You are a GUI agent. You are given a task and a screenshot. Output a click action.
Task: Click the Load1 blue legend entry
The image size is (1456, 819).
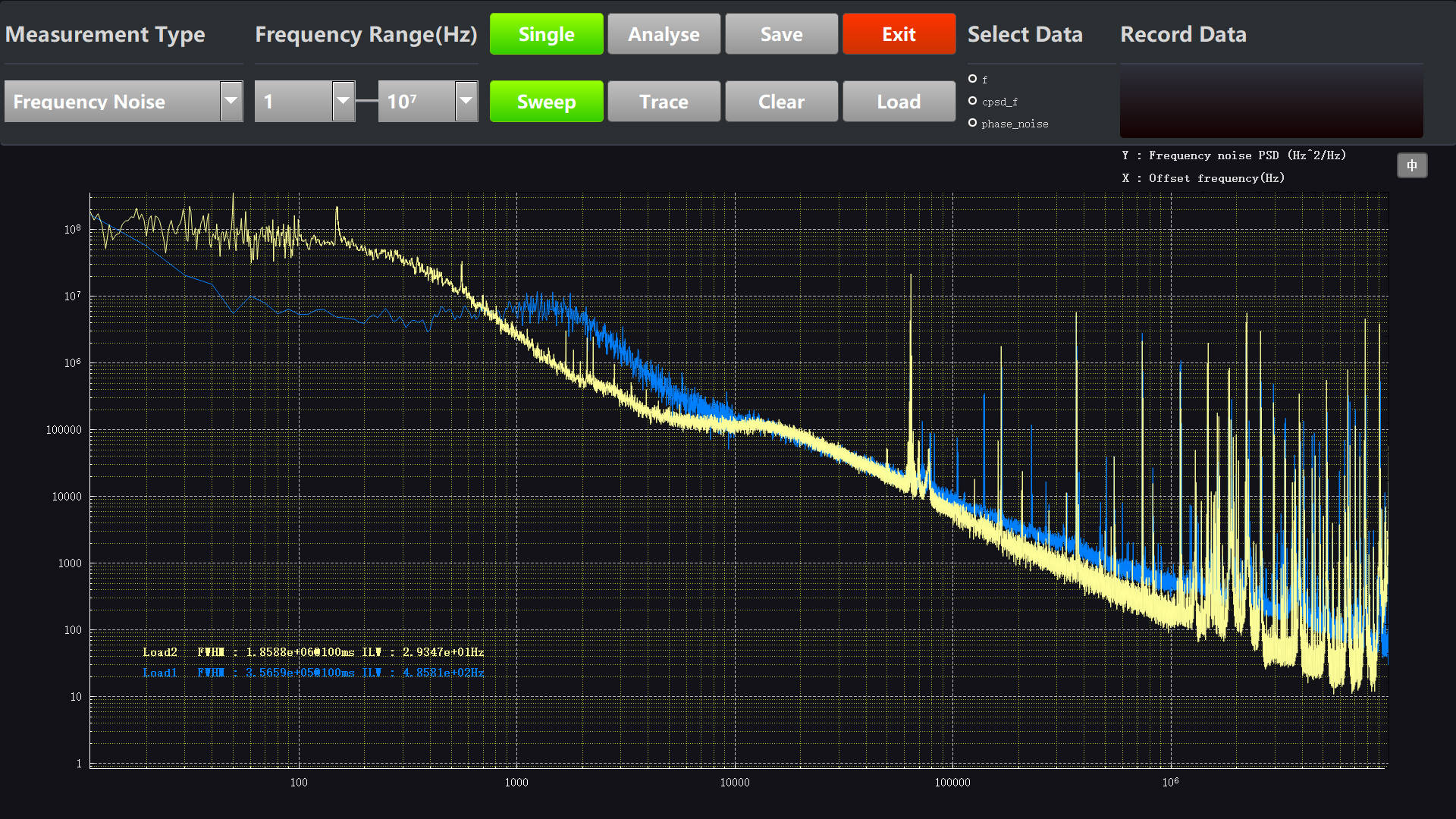160,673
